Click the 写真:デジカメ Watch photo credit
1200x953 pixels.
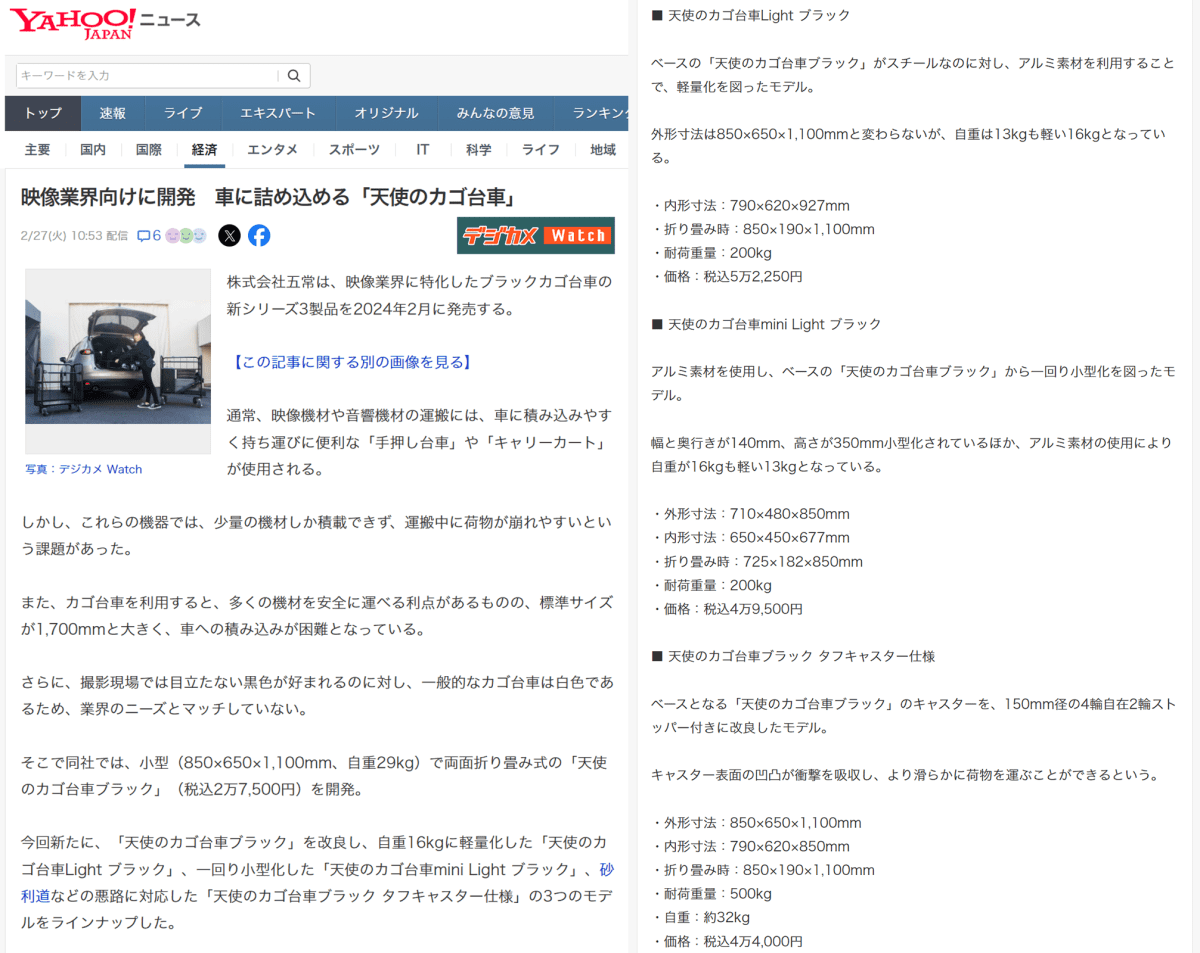point(84,469)
